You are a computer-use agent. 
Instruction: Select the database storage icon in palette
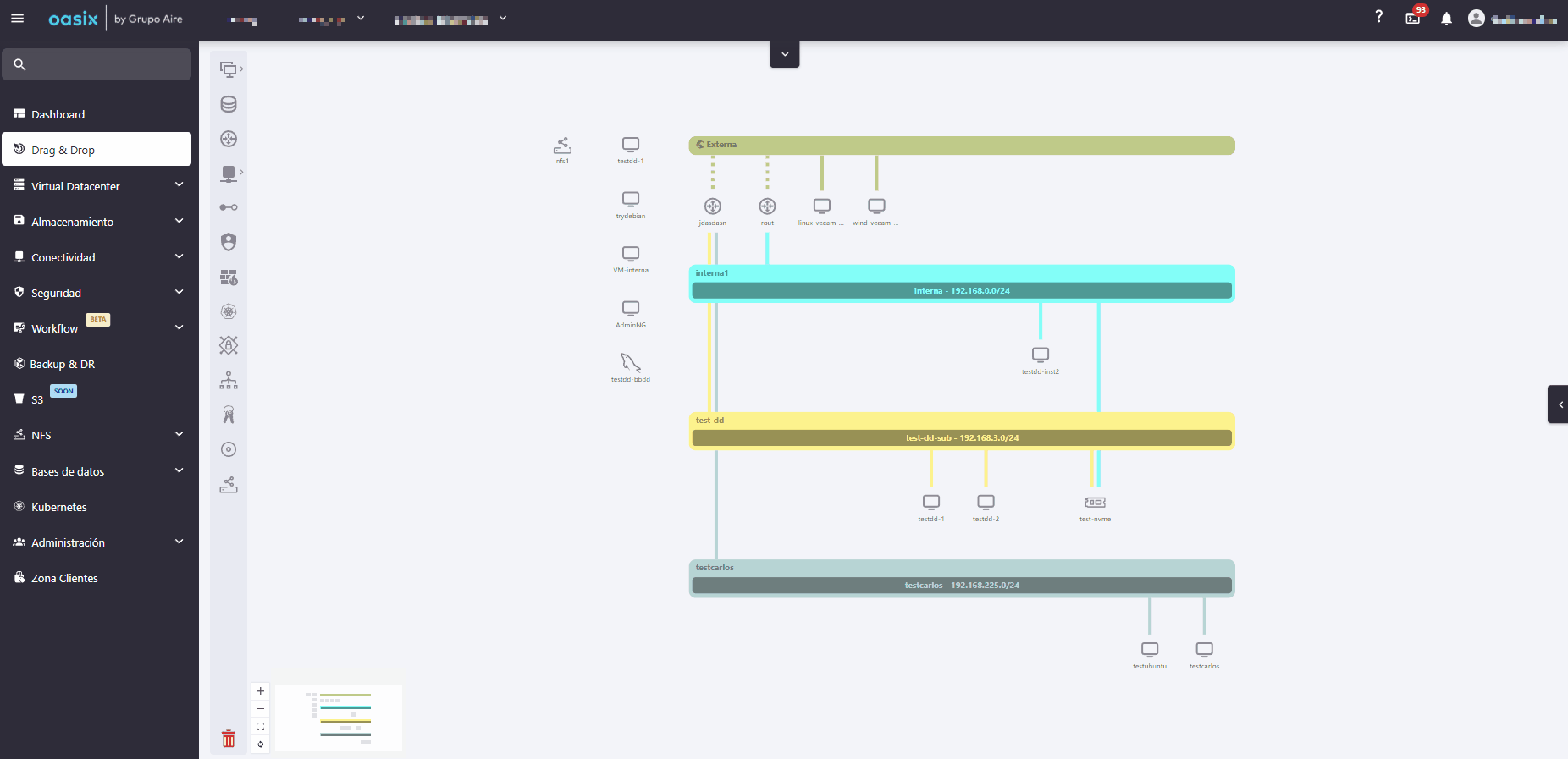(x=229, y=104)
